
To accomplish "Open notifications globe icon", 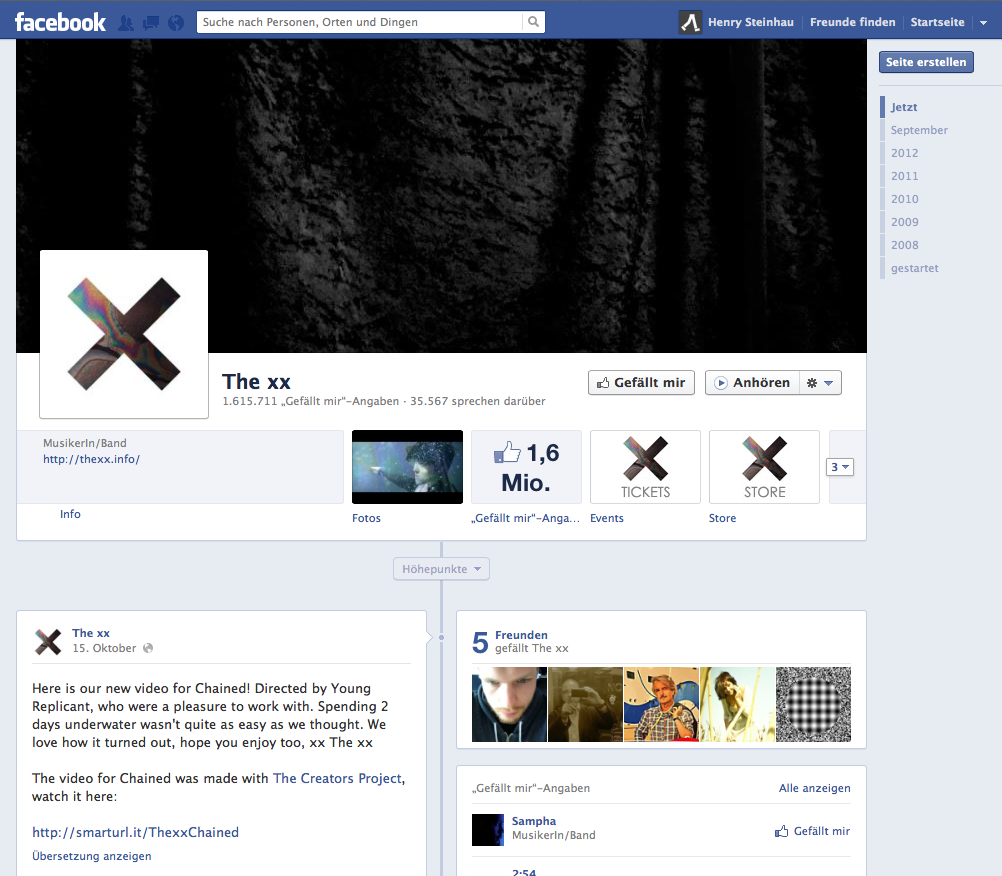I will point(176,23).
